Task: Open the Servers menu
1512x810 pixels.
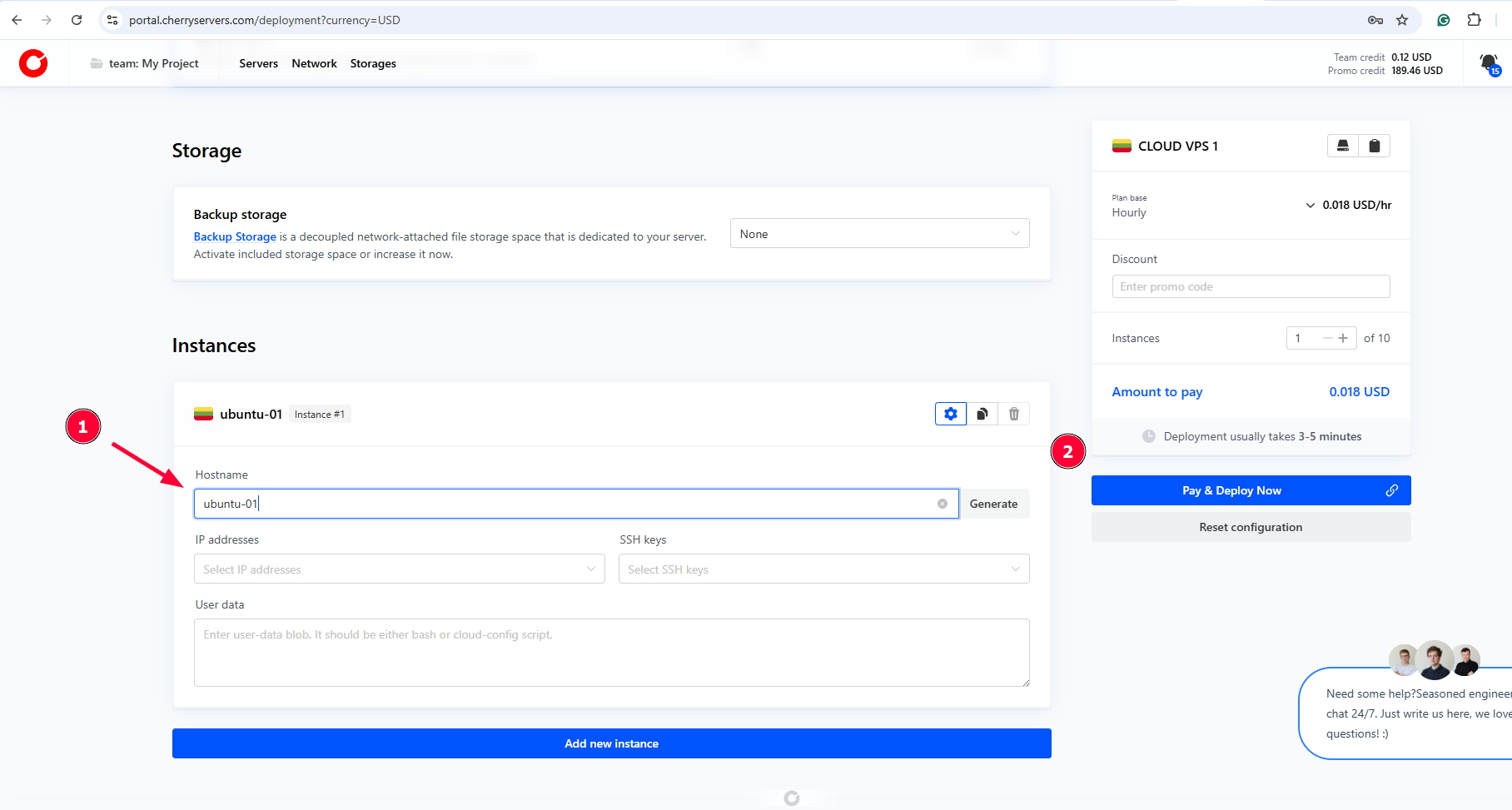Action: pos(258,63)
